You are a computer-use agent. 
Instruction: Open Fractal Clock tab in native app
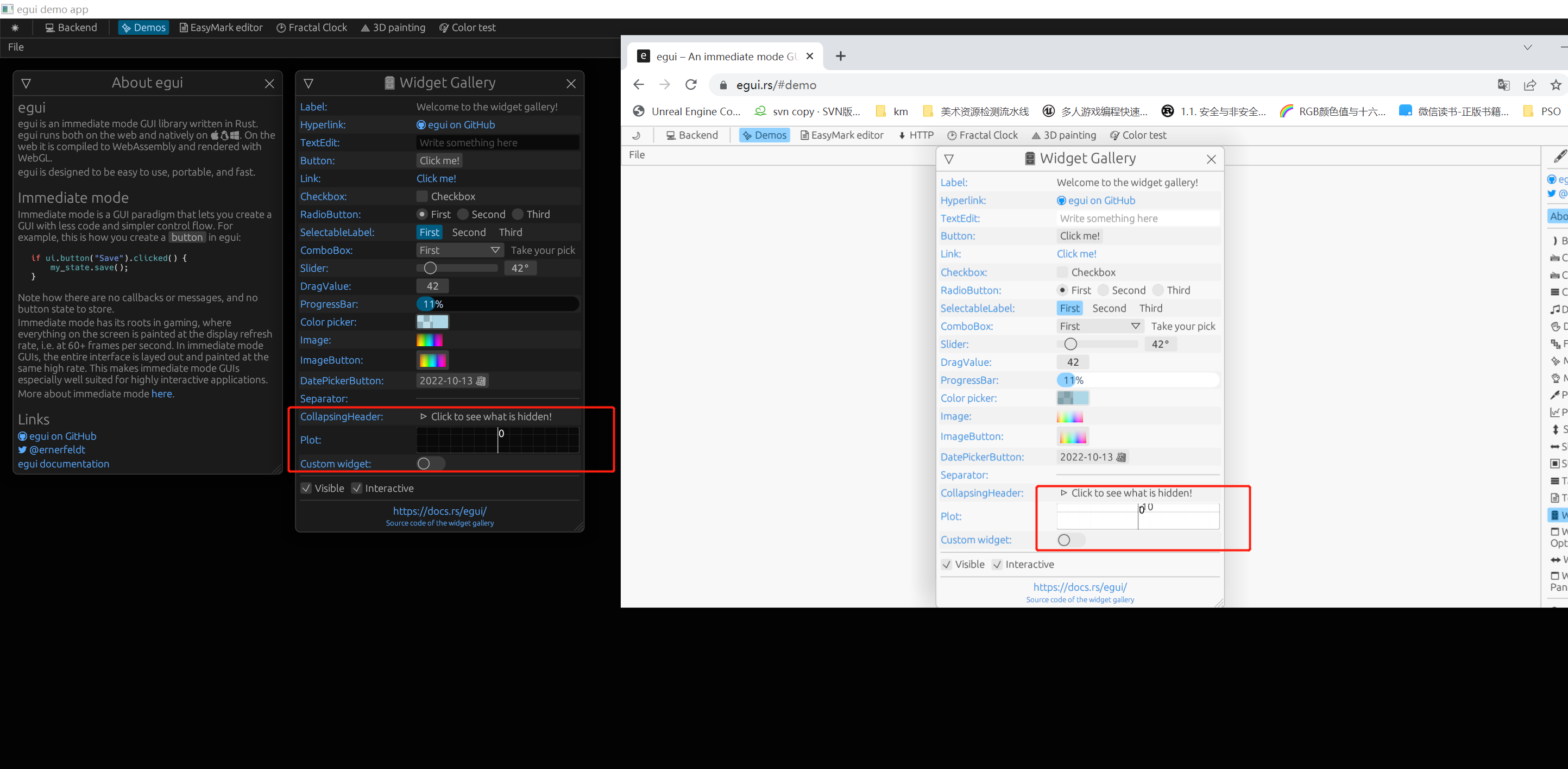tap(312, 27)
